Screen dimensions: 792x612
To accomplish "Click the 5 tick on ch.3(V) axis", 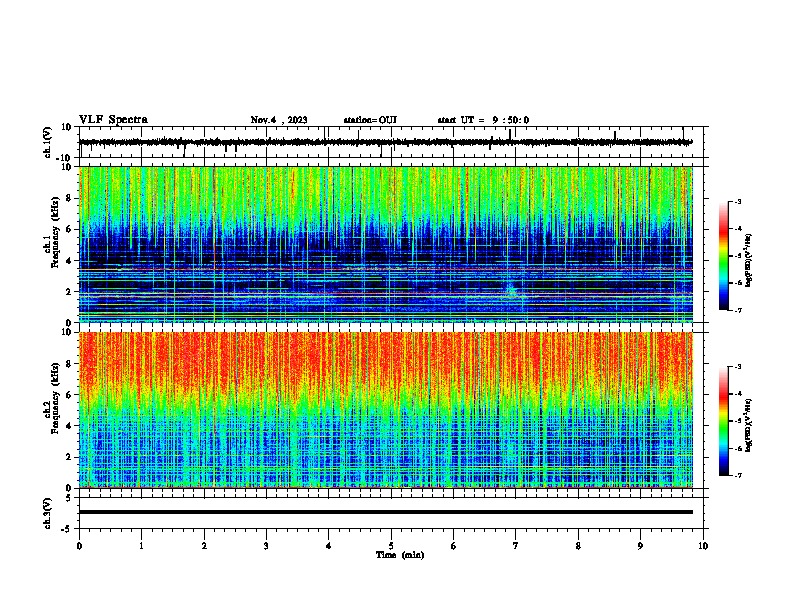I will tap(69, 498).
